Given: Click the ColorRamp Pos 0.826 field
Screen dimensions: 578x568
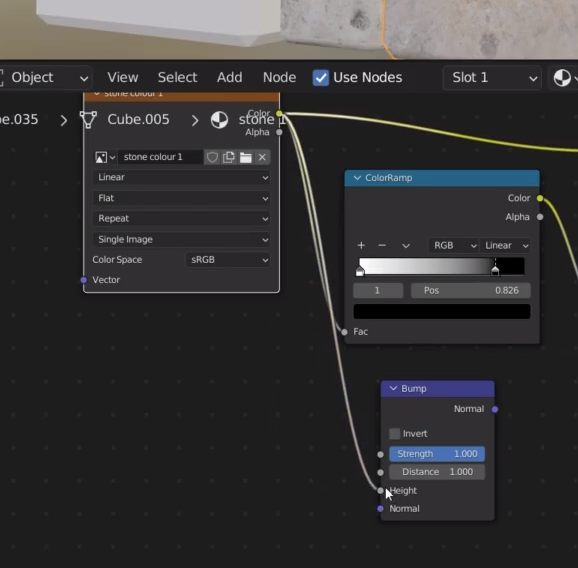Looking at the screenshot, I should point(471,291).
